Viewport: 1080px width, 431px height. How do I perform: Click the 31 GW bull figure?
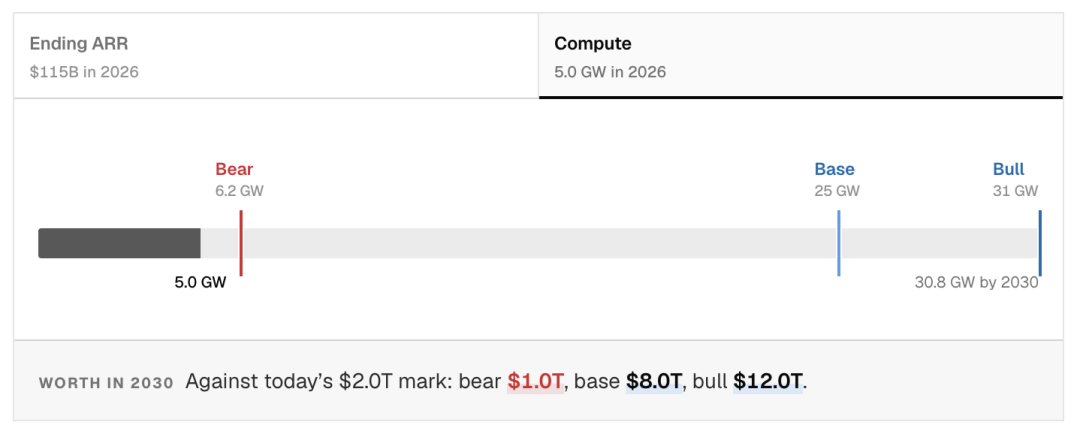(x=1015, y=191)
